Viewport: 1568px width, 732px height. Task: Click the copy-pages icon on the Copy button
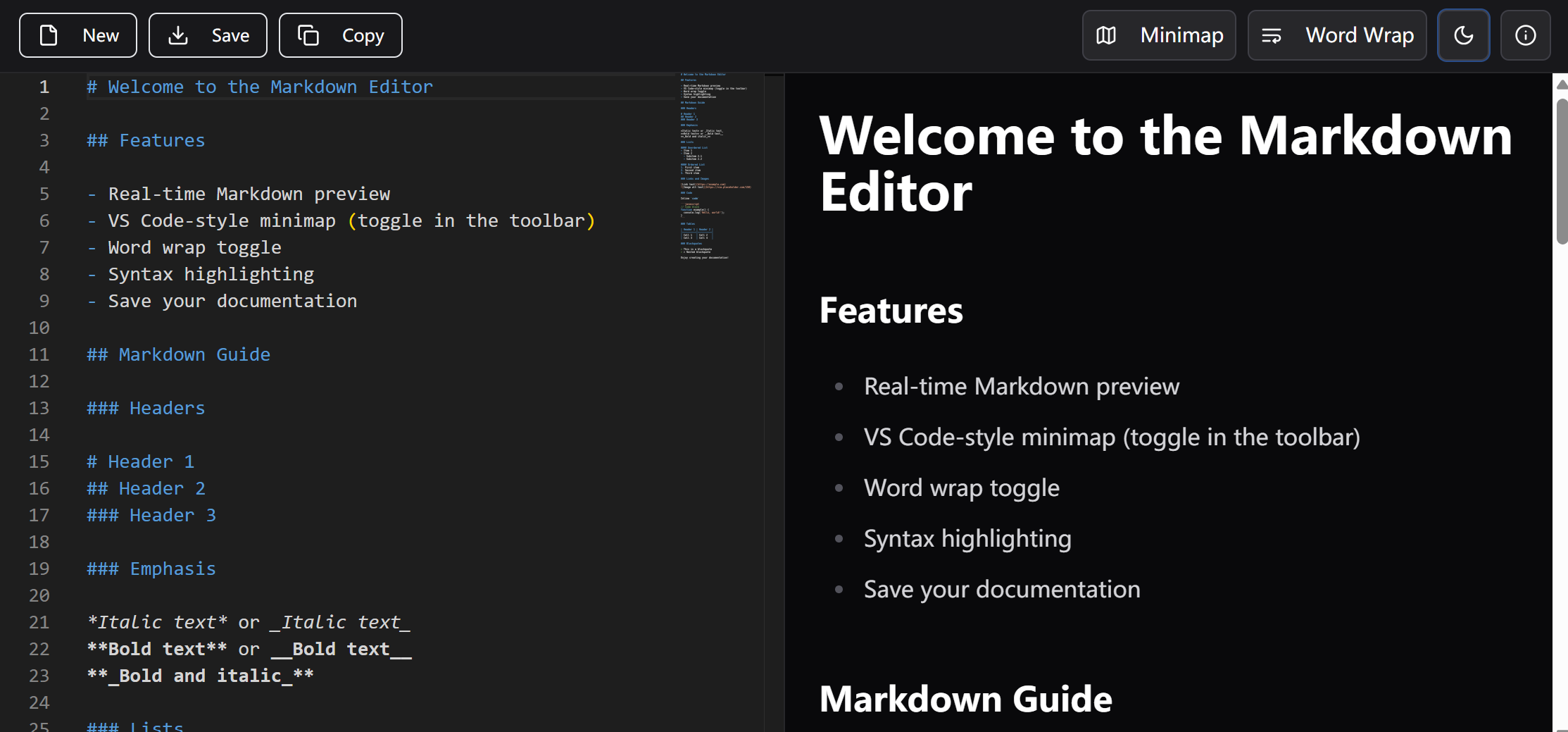click(308, 35)
